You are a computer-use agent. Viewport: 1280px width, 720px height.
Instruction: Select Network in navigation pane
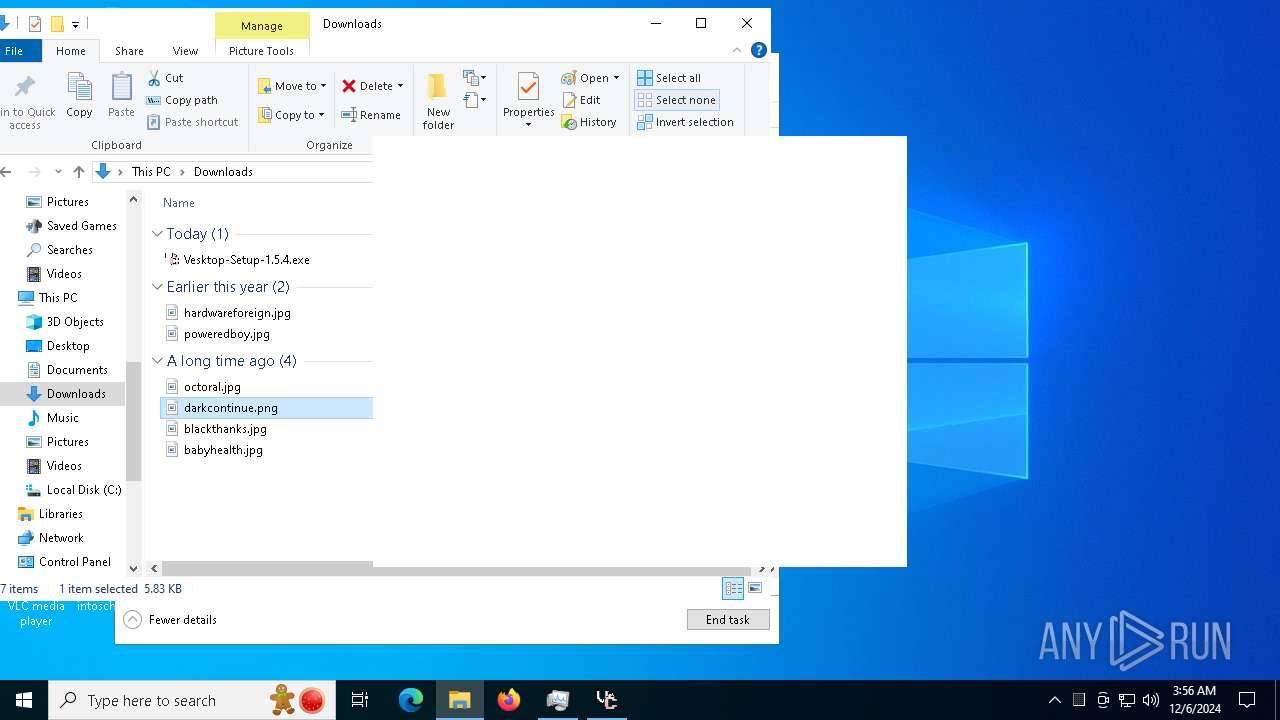[x=61, y=538]
